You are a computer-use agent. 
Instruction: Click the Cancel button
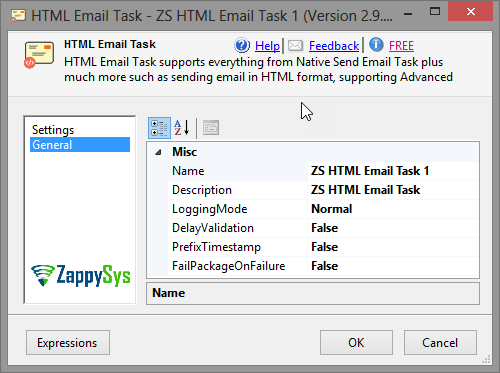coord(440,343)
